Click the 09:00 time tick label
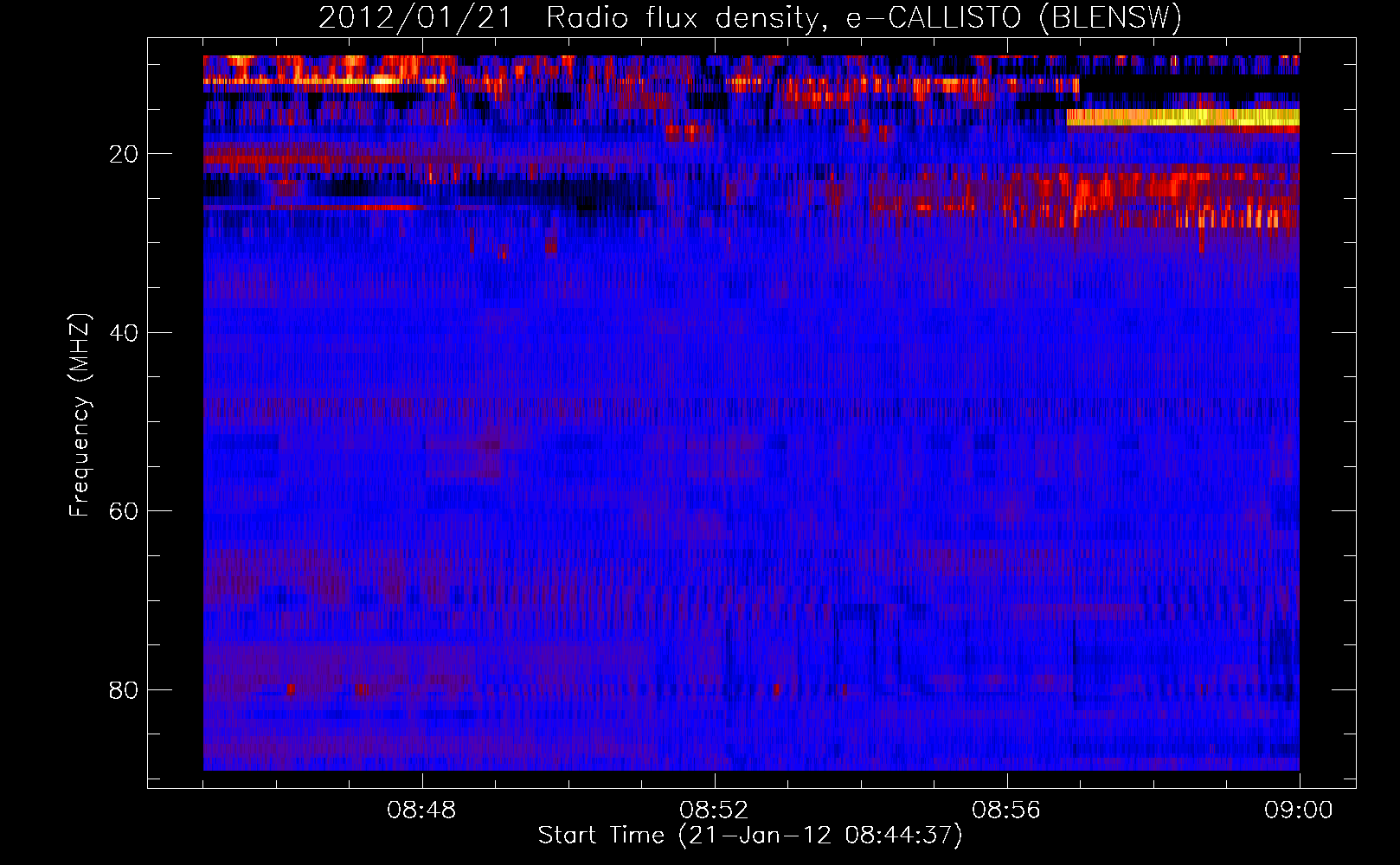 coord(1299,811)
